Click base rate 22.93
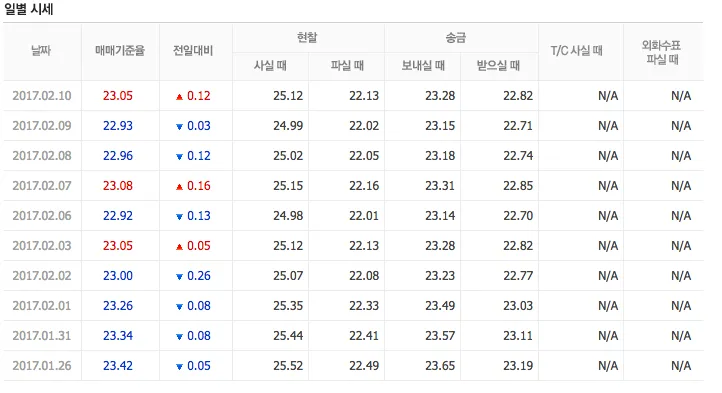The image size is (722, 393). pyautogui.click(x=118, y=125)
